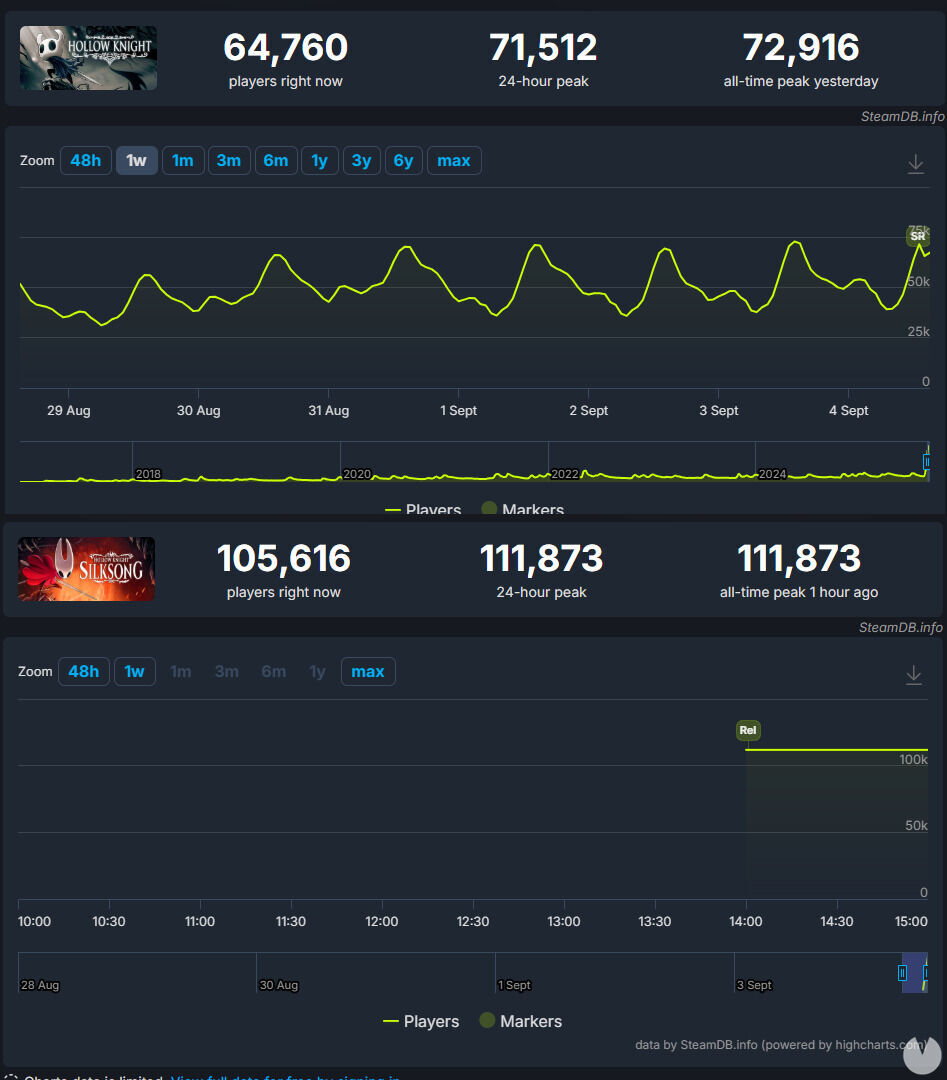This screenshot has width=947, height=1080.
Task: Select the 48h zoom on the Hollow Knight chart
Action: 85,160
